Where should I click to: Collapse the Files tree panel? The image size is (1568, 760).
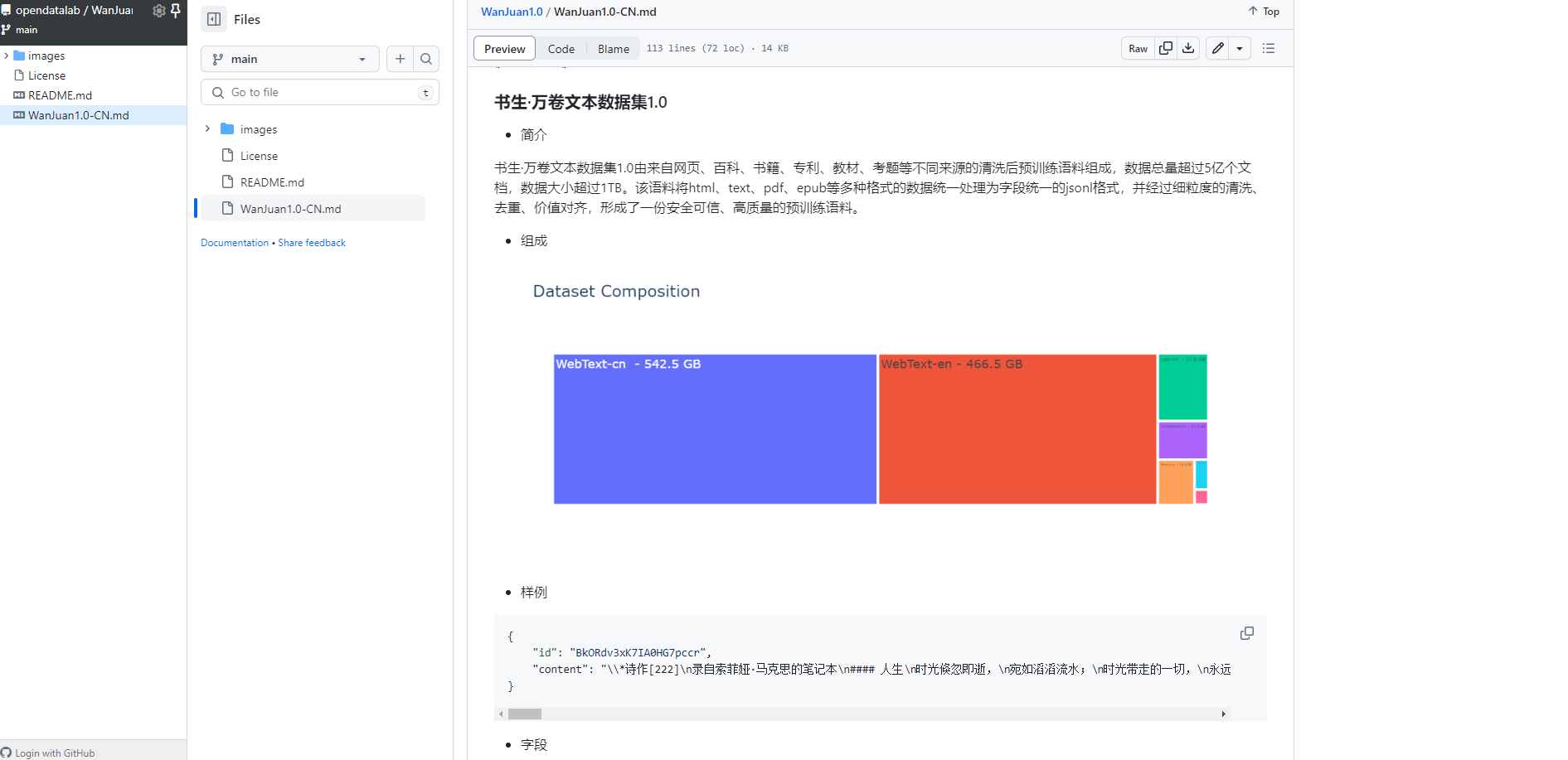click(214, 19)
